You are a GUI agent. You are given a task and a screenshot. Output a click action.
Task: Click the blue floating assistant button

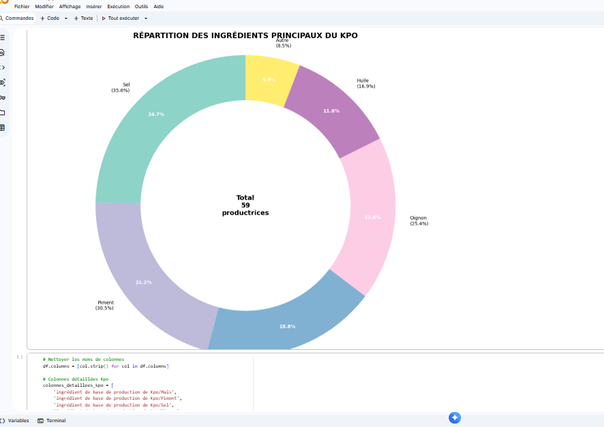[454, 417]
